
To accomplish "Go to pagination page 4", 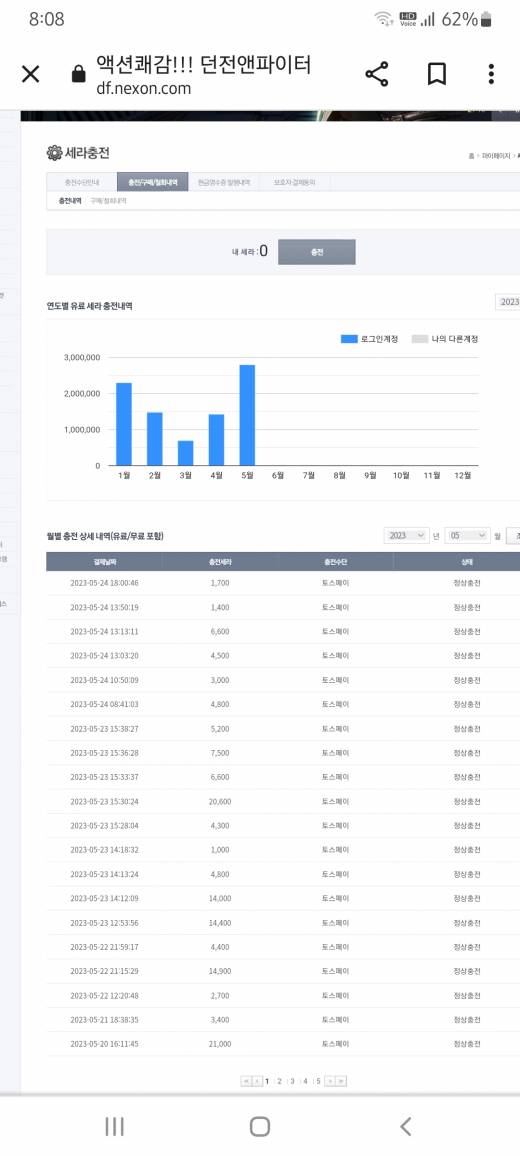I will click(305, 1081).
